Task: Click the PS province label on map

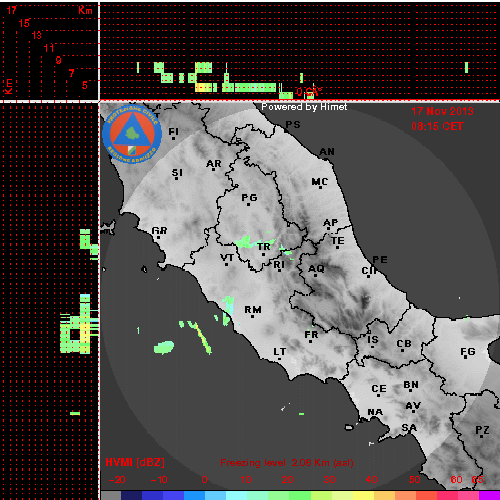Action: (293, 124)
